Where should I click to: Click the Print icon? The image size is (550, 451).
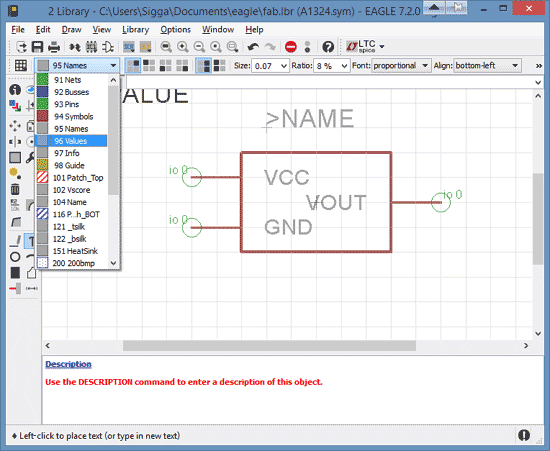coord(54,47)
